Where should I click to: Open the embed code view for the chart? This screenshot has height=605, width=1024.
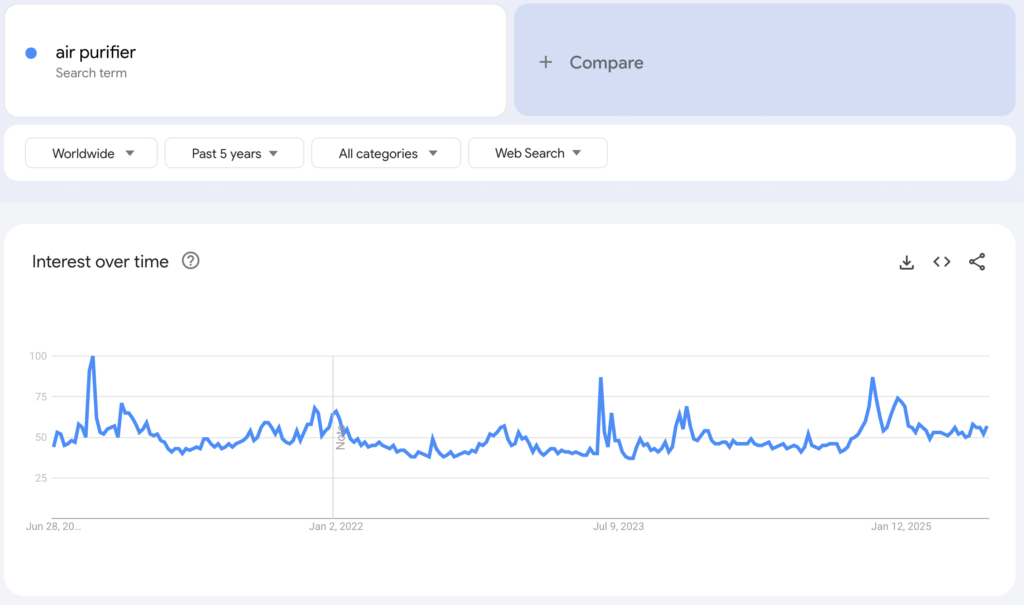pyautogui.click(x=941, y=262)
